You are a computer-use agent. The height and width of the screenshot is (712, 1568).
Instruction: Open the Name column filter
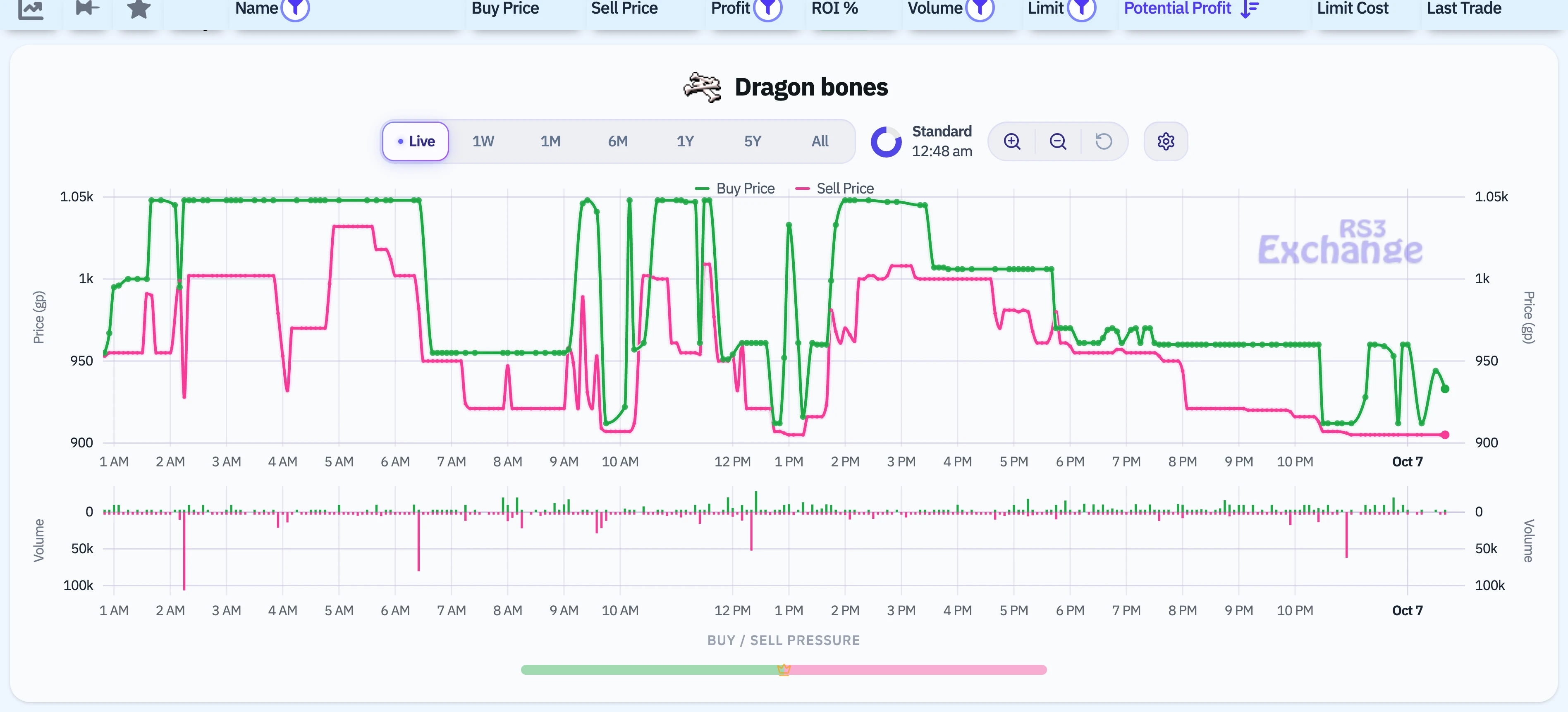(x=295, y=8)
